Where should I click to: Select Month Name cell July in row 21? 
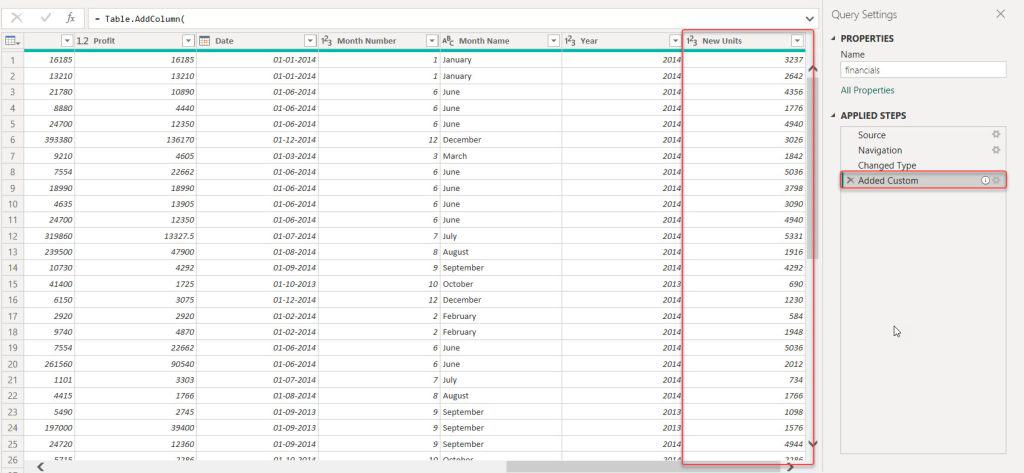coord(501,380)
